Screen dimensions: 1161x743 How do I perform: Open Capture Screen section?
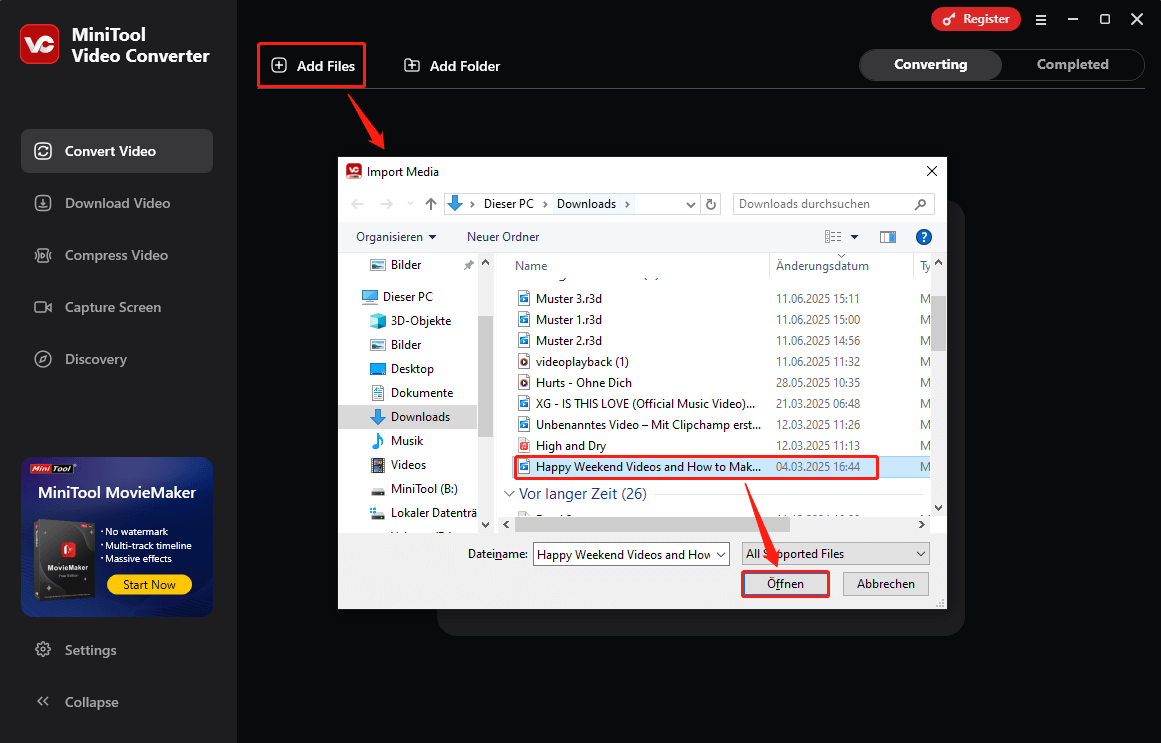[x=117, y=307]
